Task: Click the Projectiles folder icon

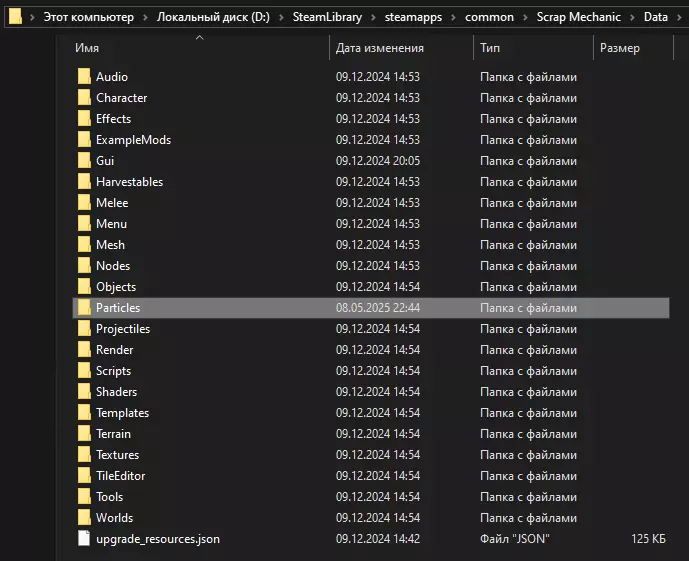Action: click(x=84, y=329)
